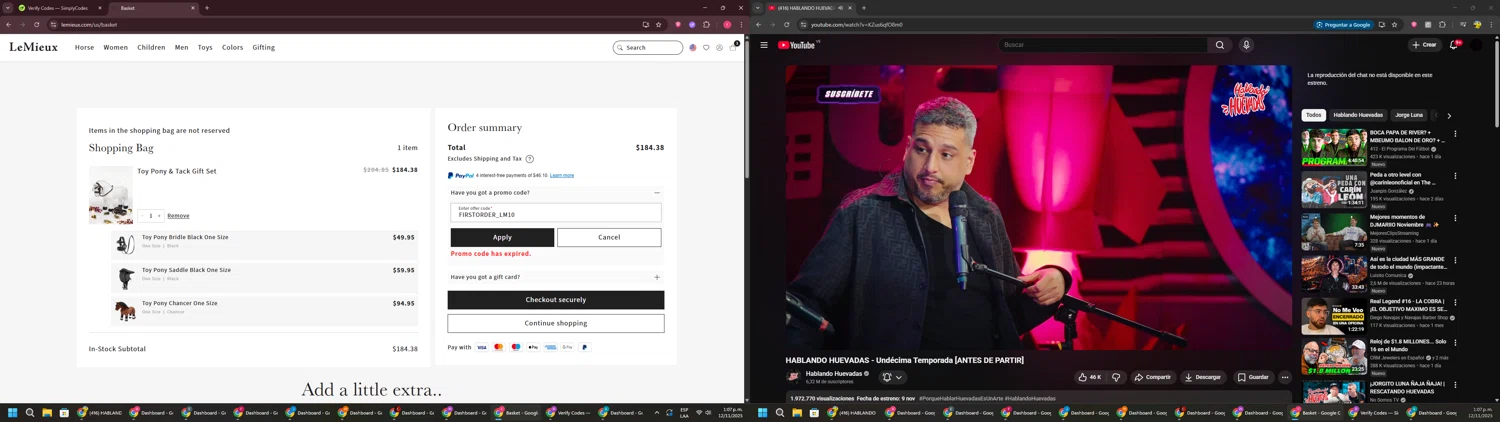Select the Hablando Huevadas filter chip
The height and width of the screenshot is (422, 1500).
(x=1358, y=115)
